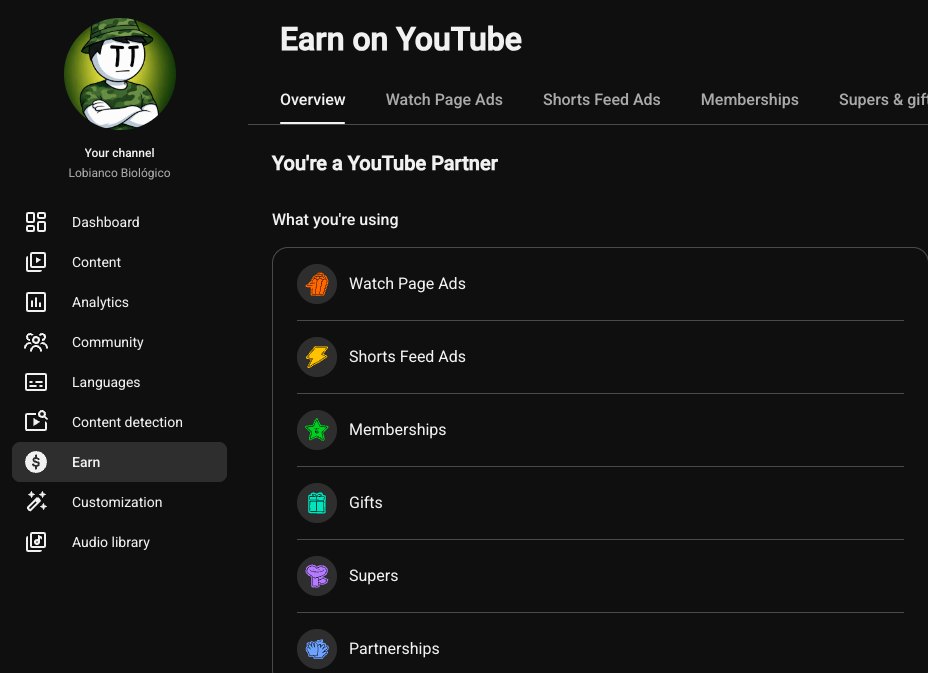Open Community in the sidebar
Screen dimensions: 928x673
[x=120, y=342]
